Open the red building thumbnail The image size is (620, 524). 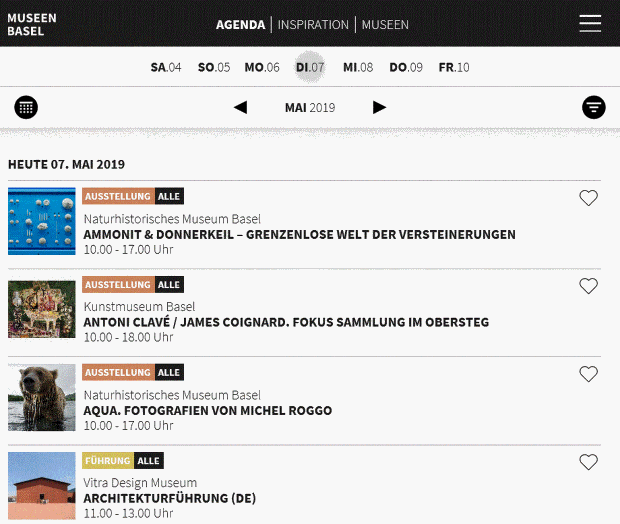coord(42,486)
